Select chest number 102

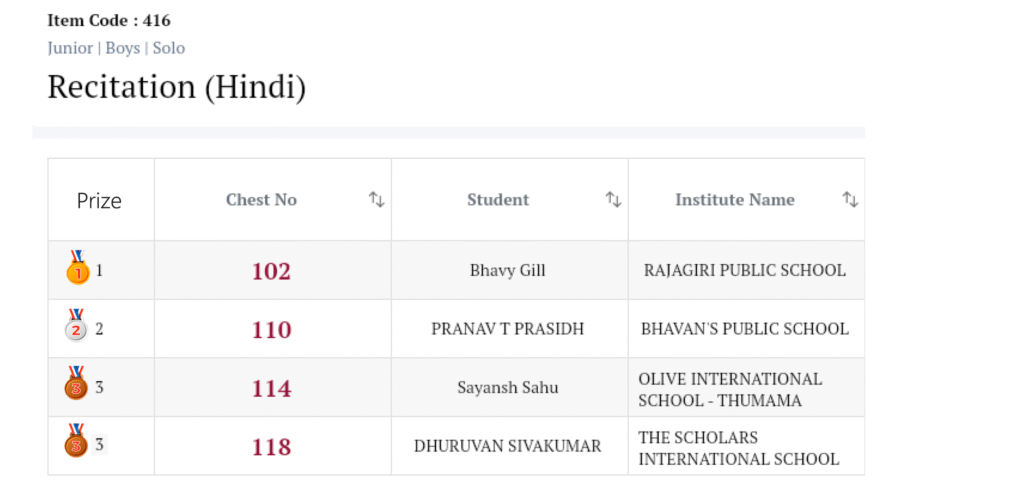(271, 271)
